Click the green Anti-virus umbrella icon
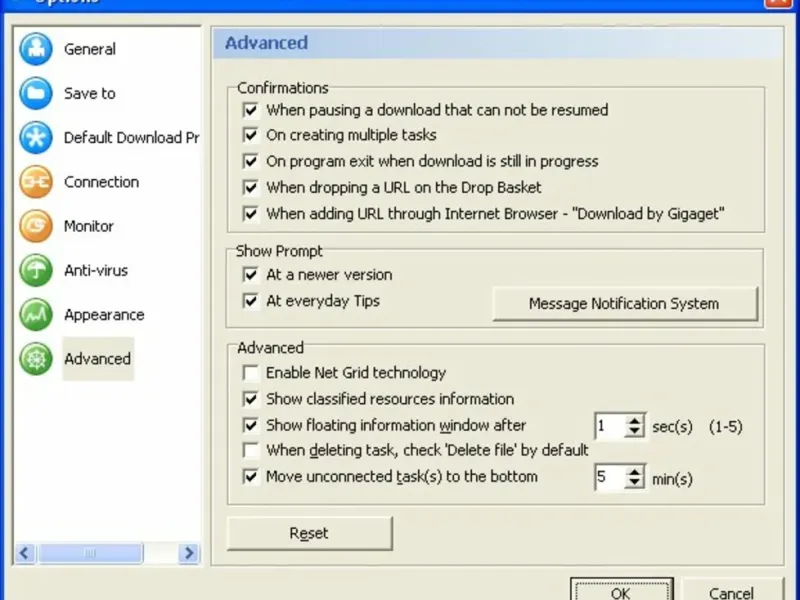 (x=36, y=270)
